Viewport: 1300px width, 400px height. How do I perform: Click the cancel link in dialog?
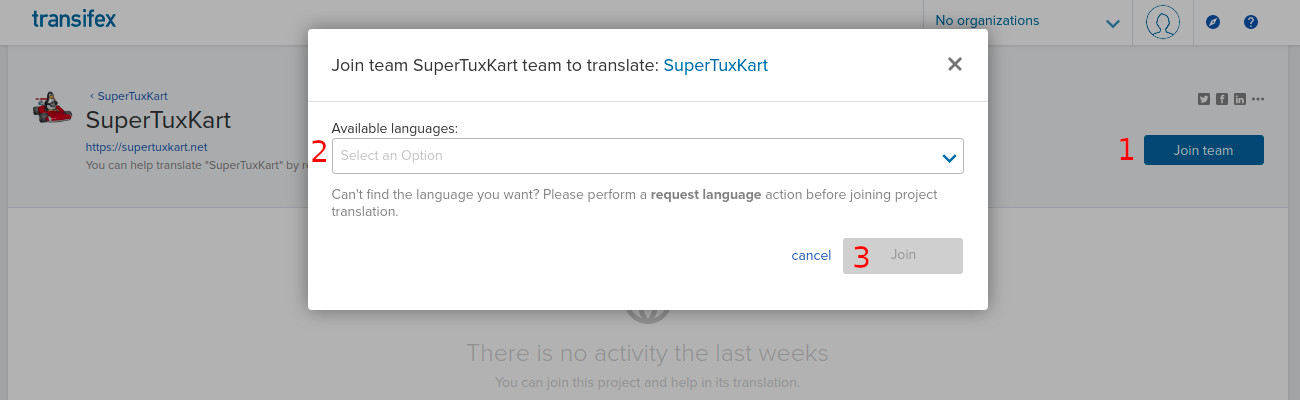(811, 255)
